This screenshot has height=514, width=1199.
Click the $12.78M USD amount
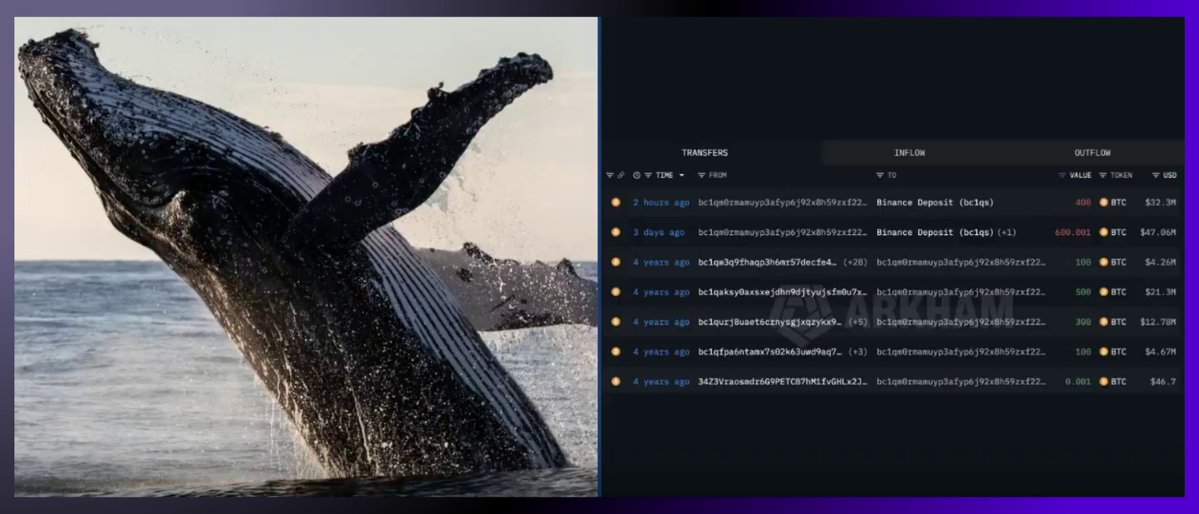[1158, 322]
